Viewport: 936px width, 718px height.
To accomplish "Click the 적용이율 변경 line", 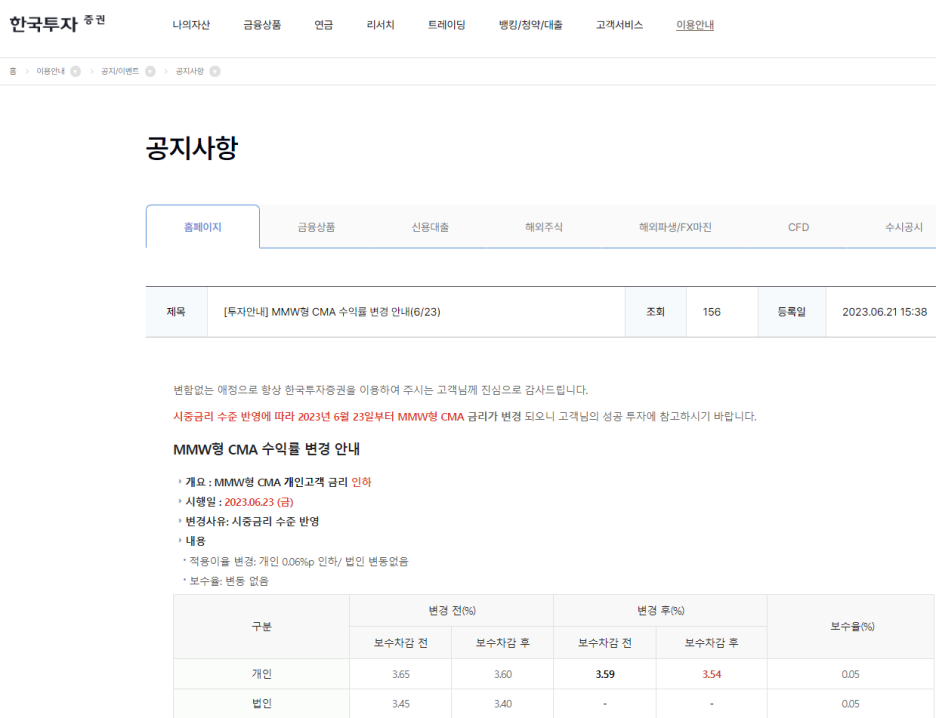I will [298, 562].
